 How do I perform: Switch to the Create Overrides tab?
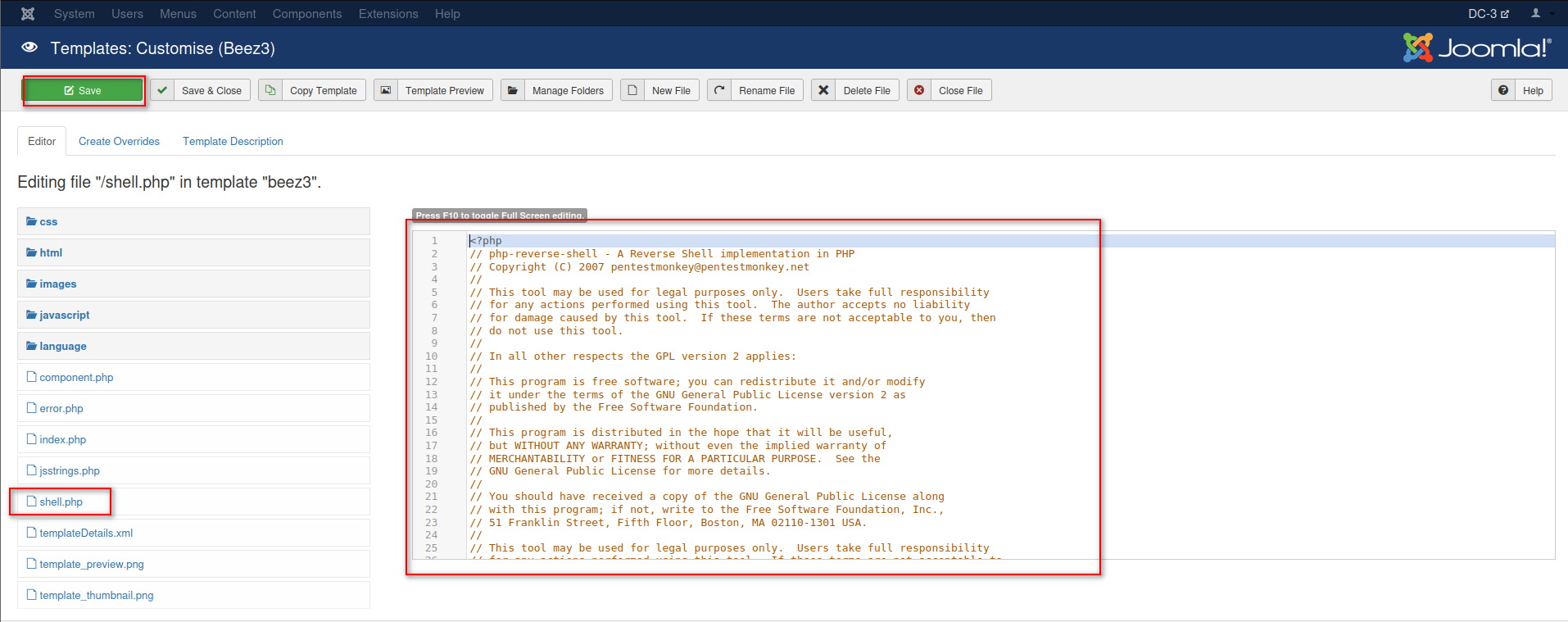tap(119, 141)
